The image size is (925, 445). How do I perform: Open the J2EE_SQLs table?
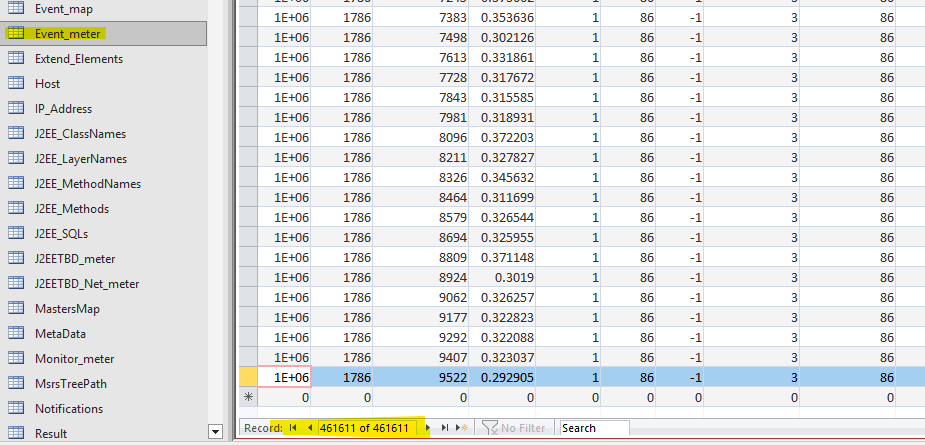click(x=104, y=234)
